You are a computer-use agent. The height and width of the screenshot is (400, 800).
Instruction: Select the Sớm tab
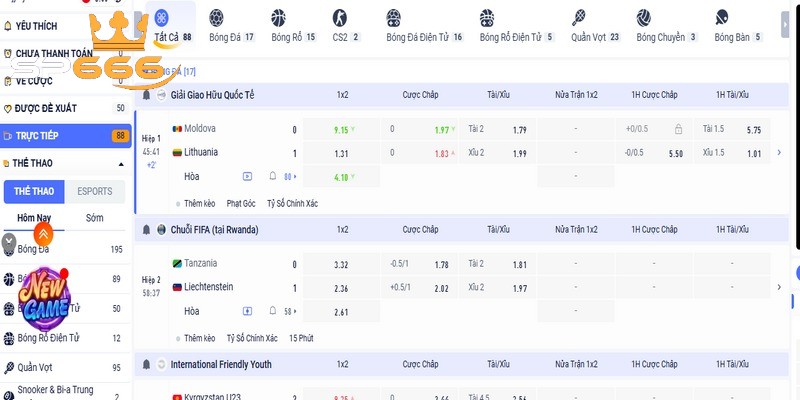[95, 217]
